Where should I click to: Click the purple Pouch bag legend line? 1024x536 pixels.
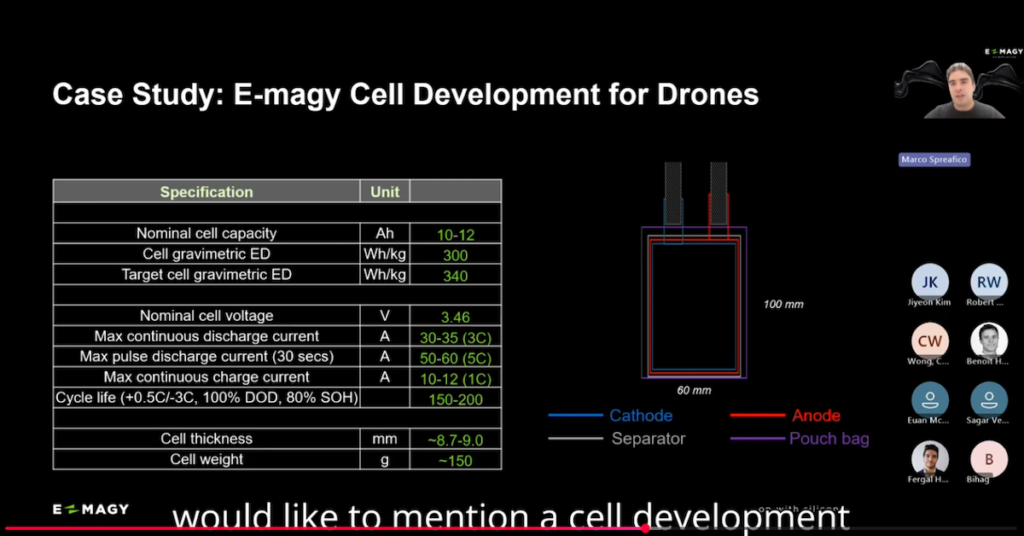click(x=757, y=439)
